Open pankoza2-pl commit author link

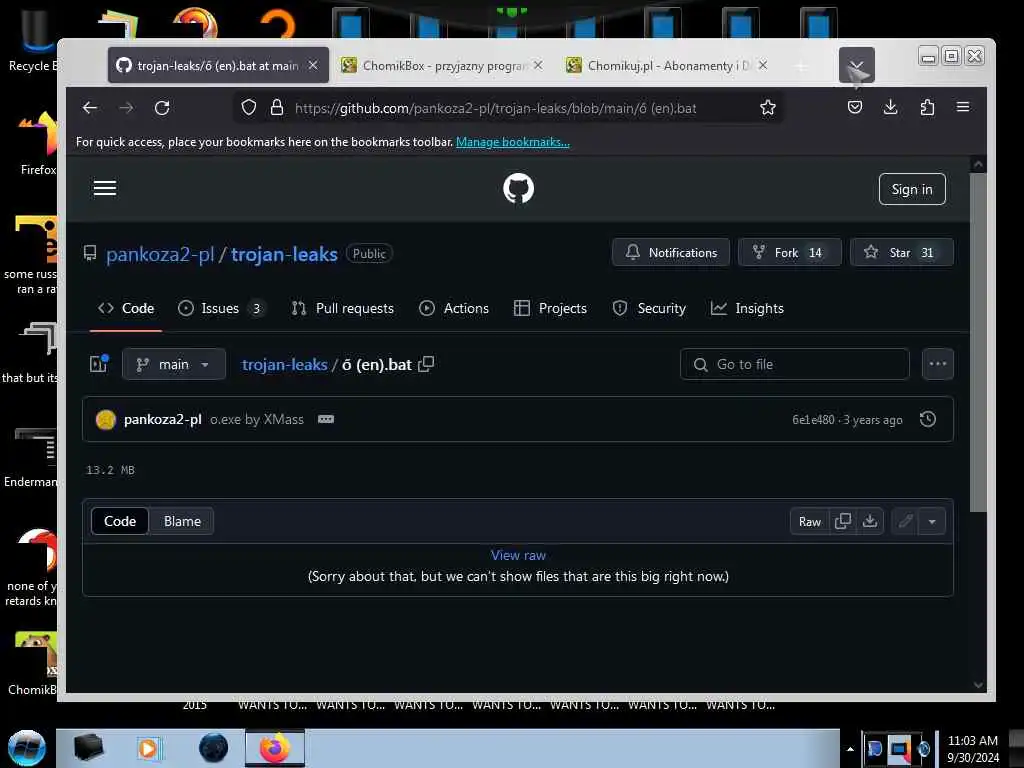pos(163,419)
